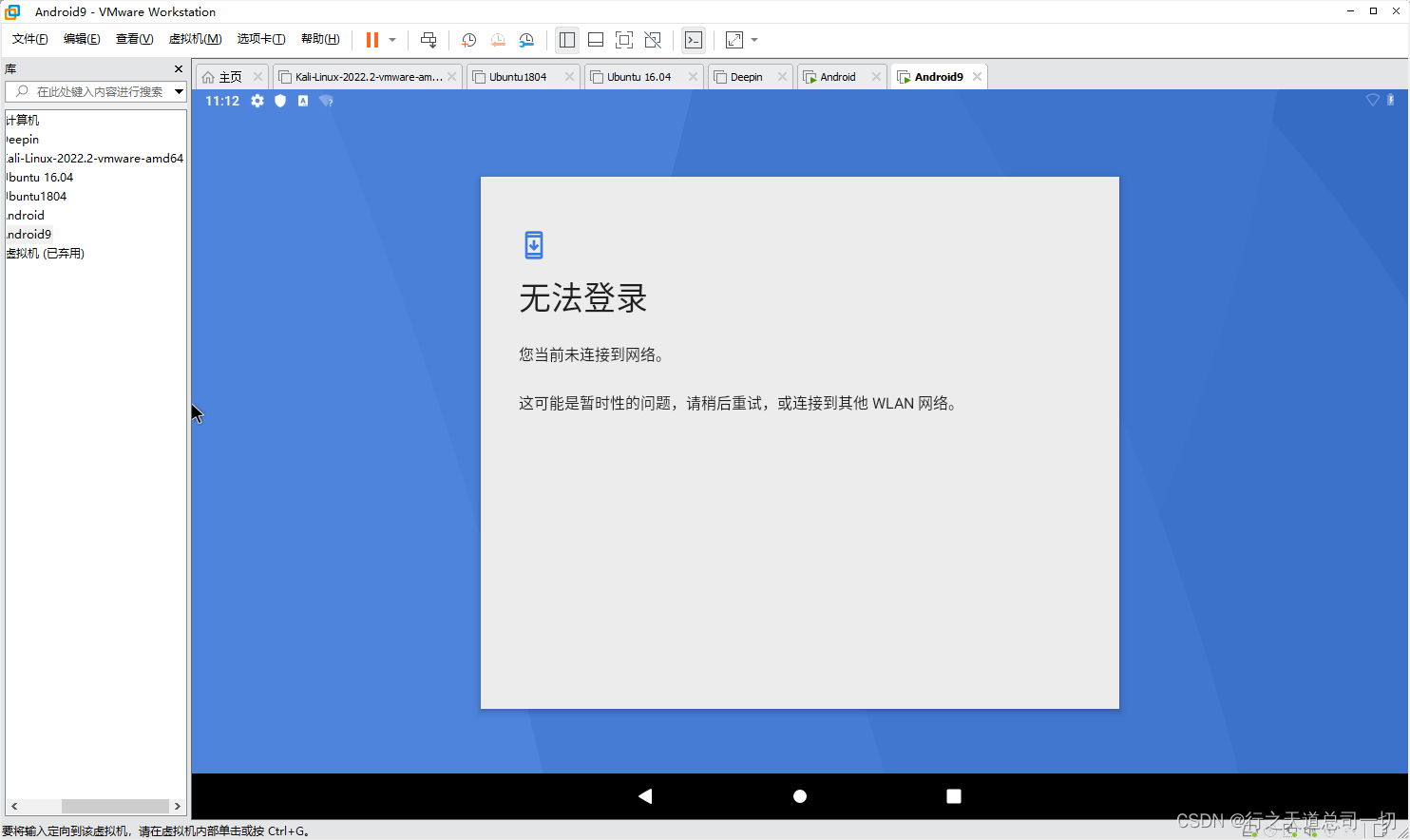Click the 11:12 clock in Android status bar
Viewport: 1410px width, 840px height.
[222, 101]
